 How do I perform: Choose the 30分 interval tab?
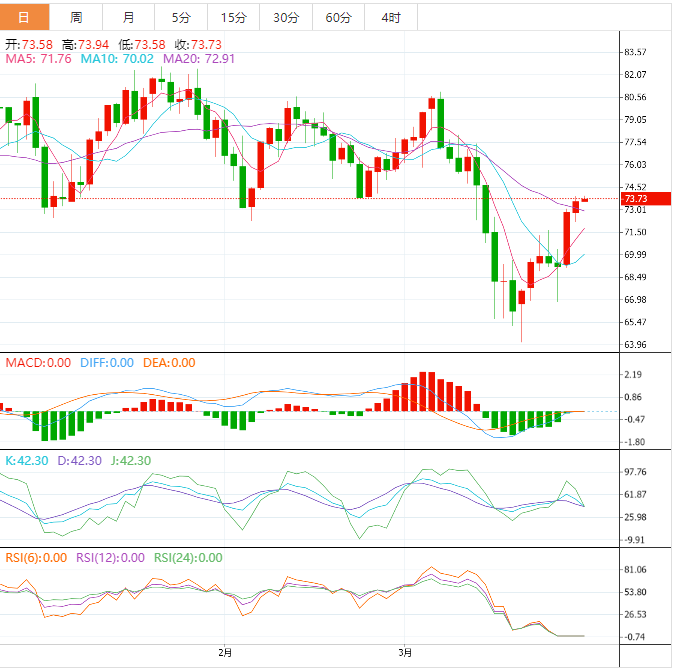[285, 17]
